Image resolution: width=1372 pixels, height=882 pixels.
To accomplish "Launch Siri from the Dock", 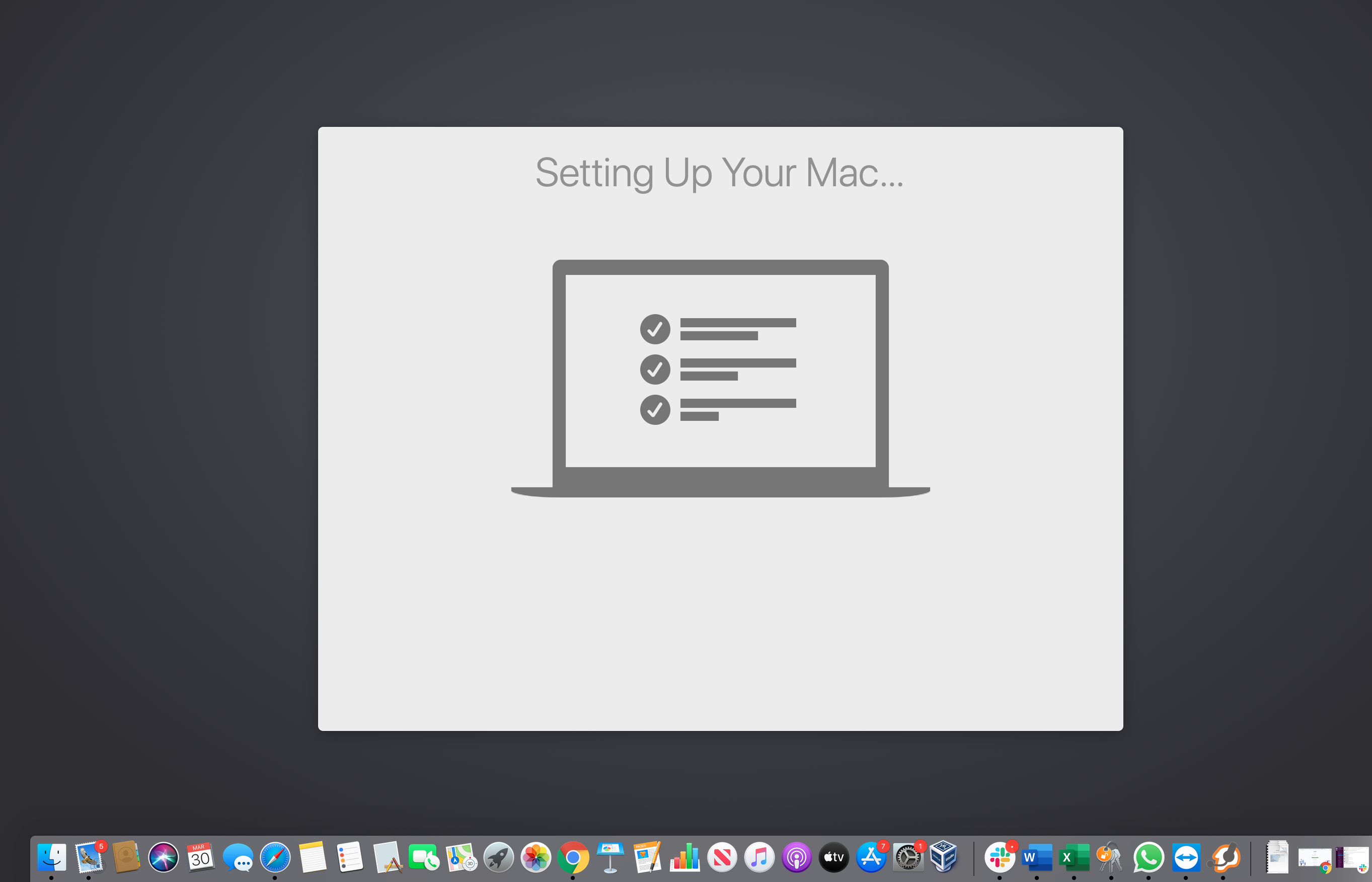I will click(x=163, y=857).
